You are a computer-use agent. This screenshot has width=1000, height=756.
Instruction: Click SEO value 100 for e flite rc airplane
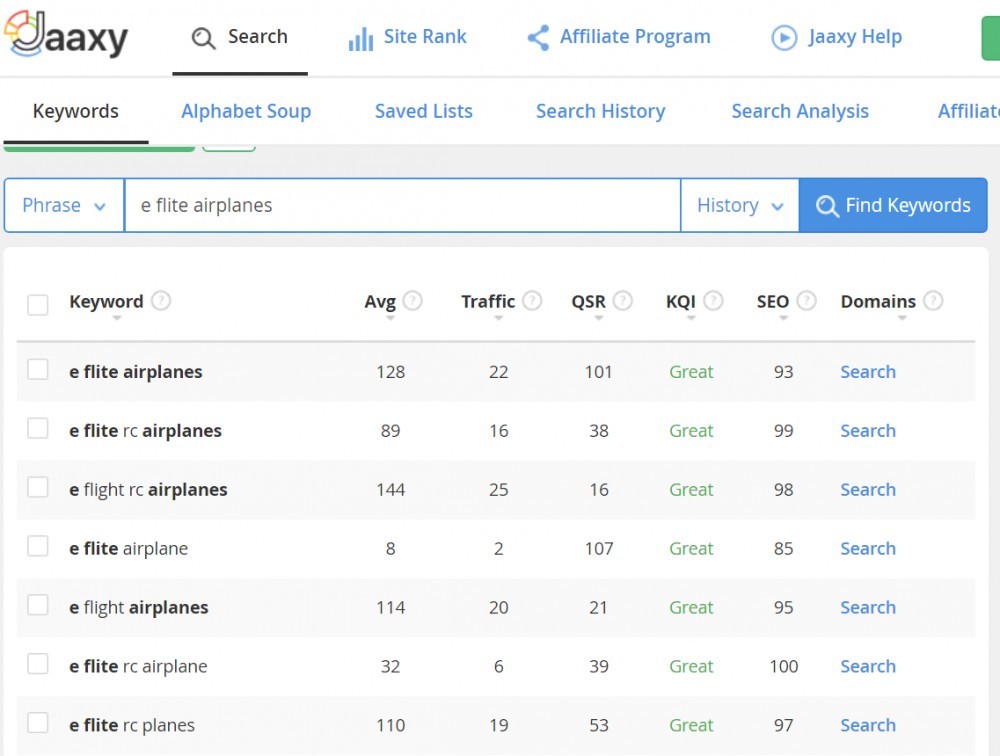point(784,666)
